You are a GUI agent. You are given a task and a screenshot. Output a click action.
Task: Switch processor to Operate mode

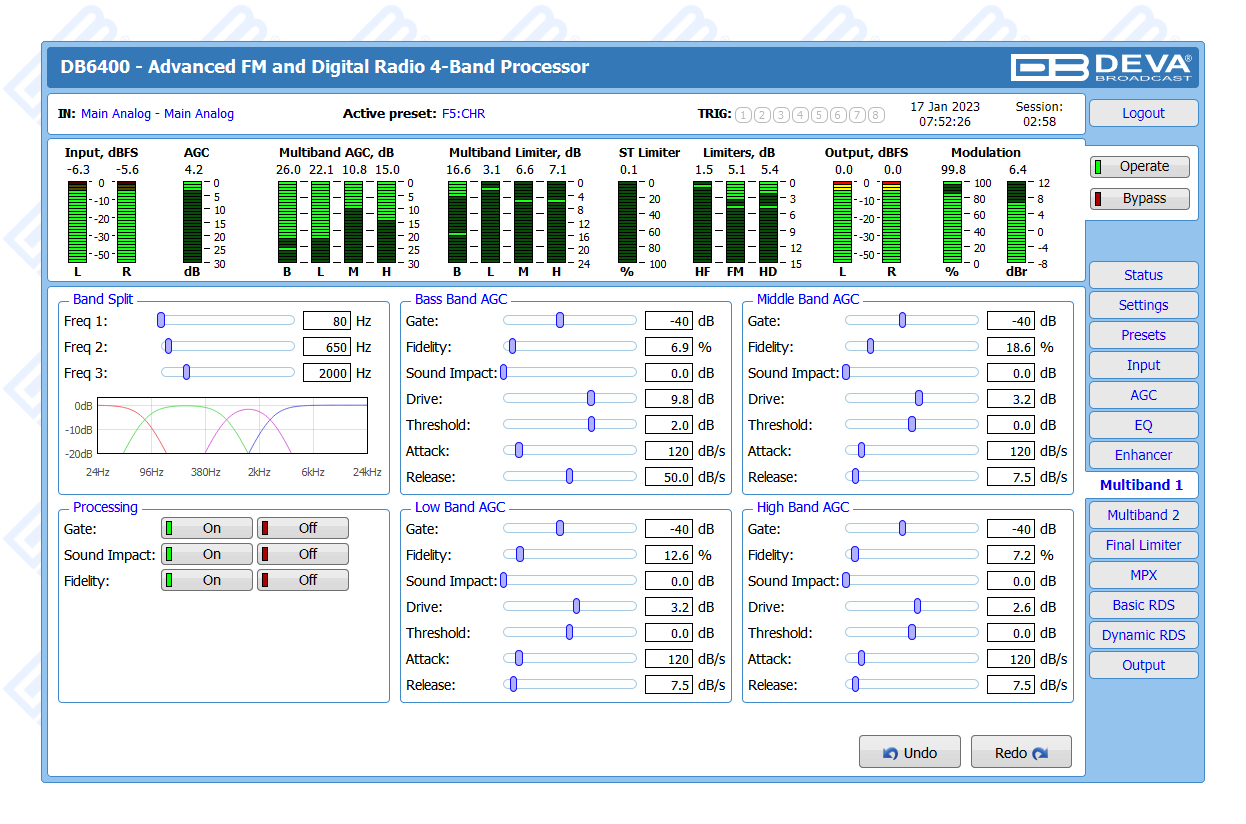[x=1139, y=167]
